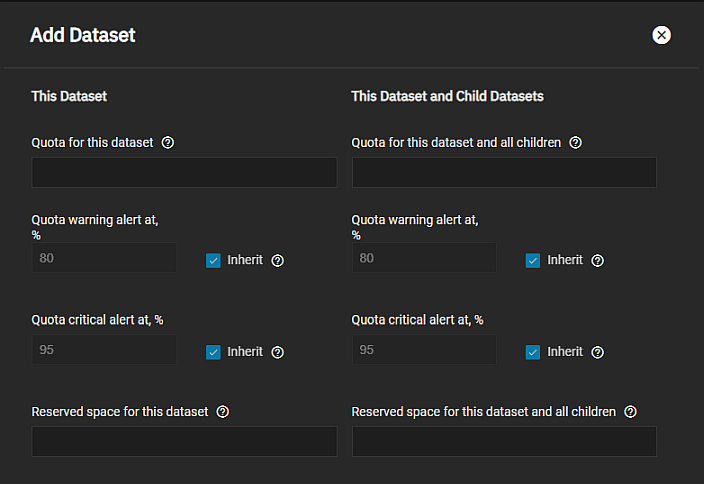Focus the Quota for this dataset field

pos(184,172)
